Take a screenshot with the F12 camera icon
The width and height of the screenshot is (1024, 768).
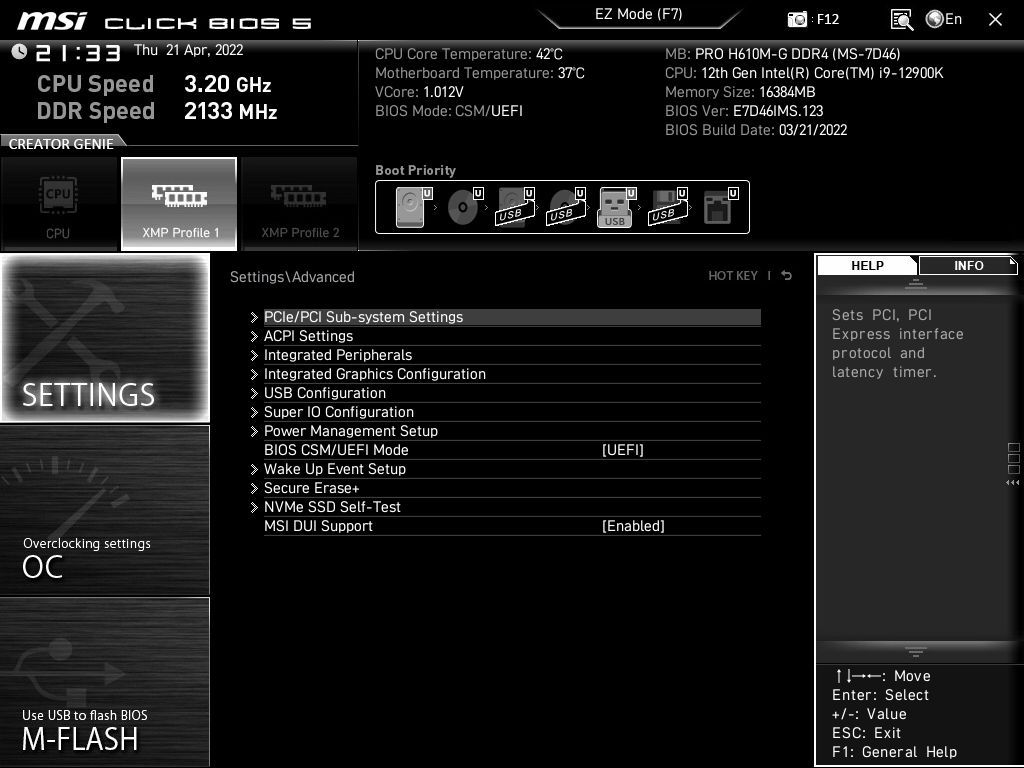point(797,20)
